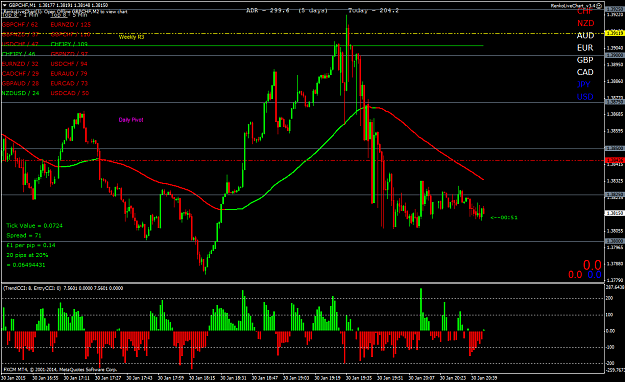The image size is (625, 382).
Task: Click the 'USDCAD / 50' pair entry
Action: 69,93
